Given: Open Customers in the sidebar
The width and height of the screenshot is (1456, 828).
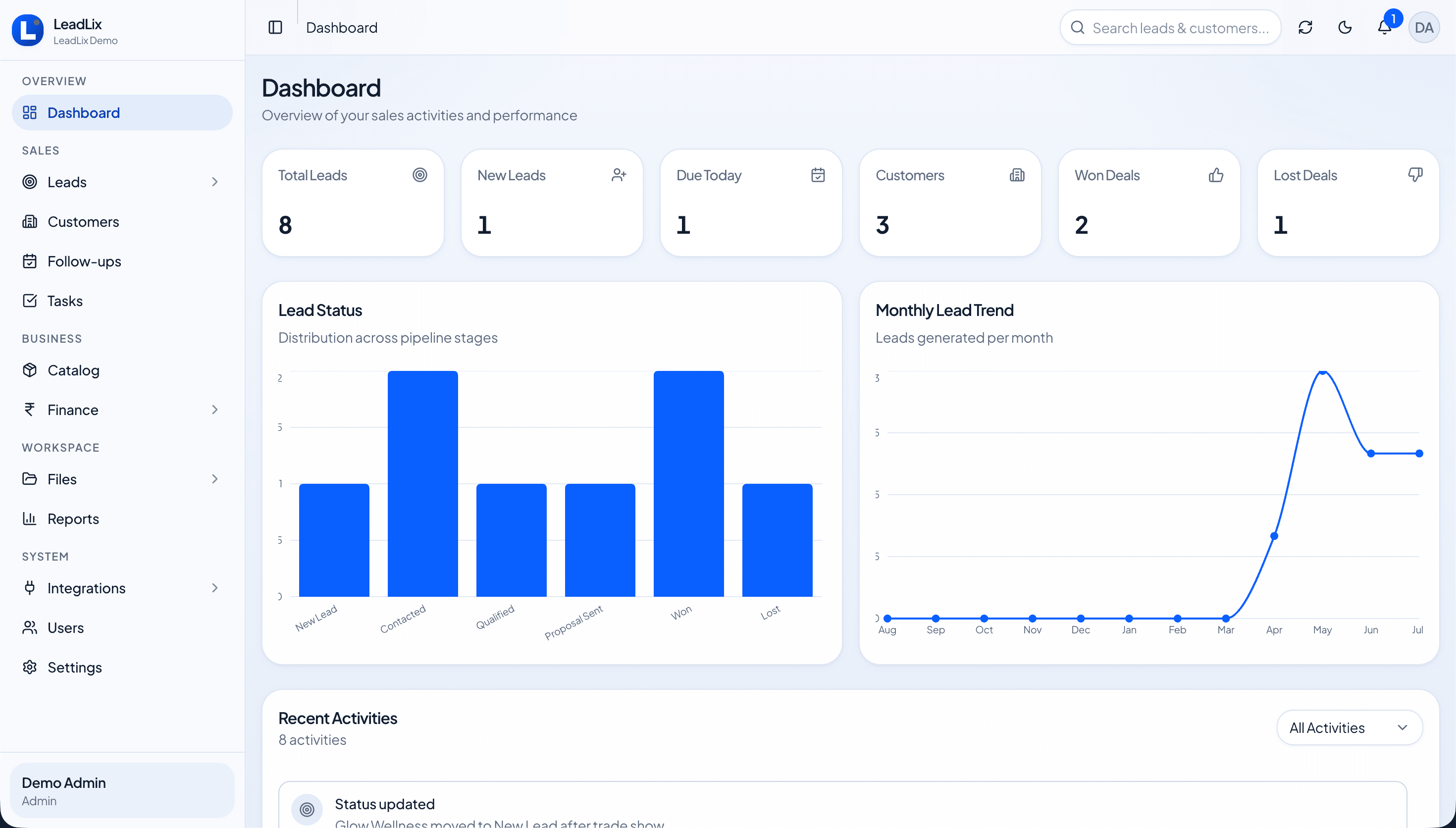Looking at the screenshot, I should point(122,222).
